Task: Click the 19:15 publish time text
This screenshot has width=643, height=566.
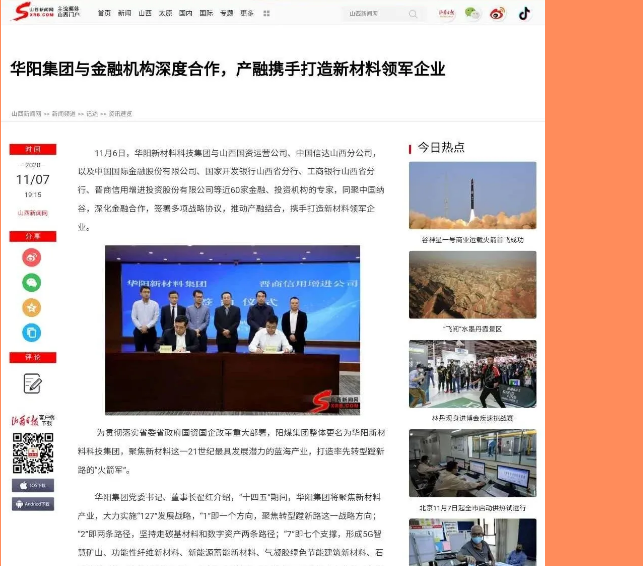Action: point(33,195)
